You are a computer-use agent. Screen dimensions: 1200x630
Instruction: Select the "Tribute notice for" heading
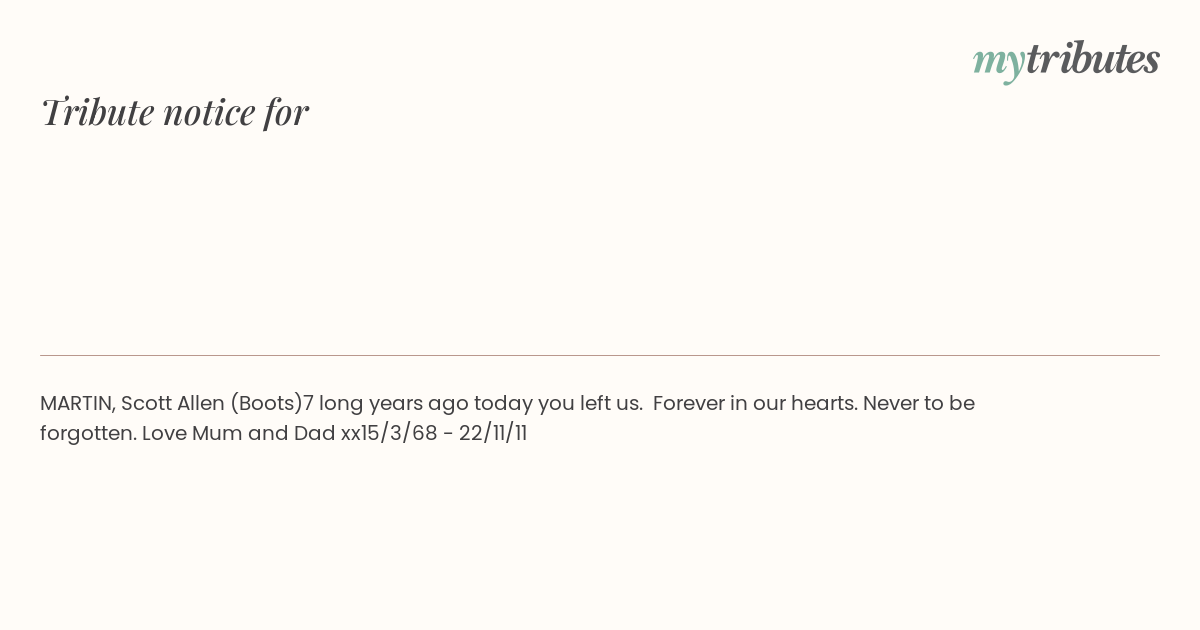tap(175, 112)
